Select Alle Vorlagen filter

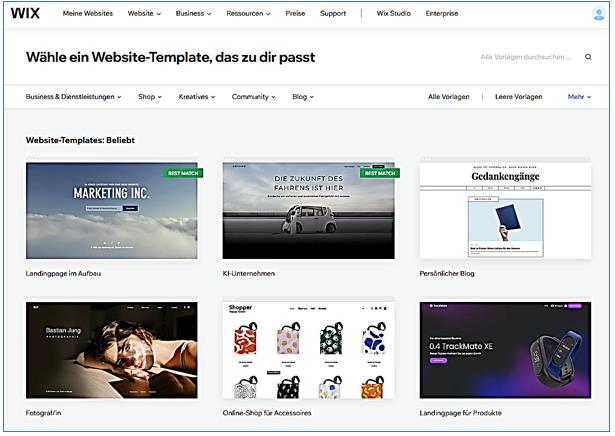(448, 96)
